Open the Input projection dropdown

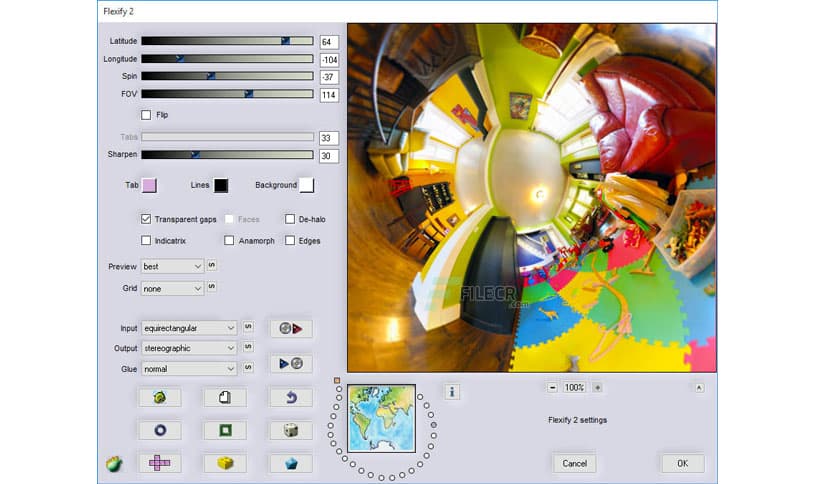(189, 328)
